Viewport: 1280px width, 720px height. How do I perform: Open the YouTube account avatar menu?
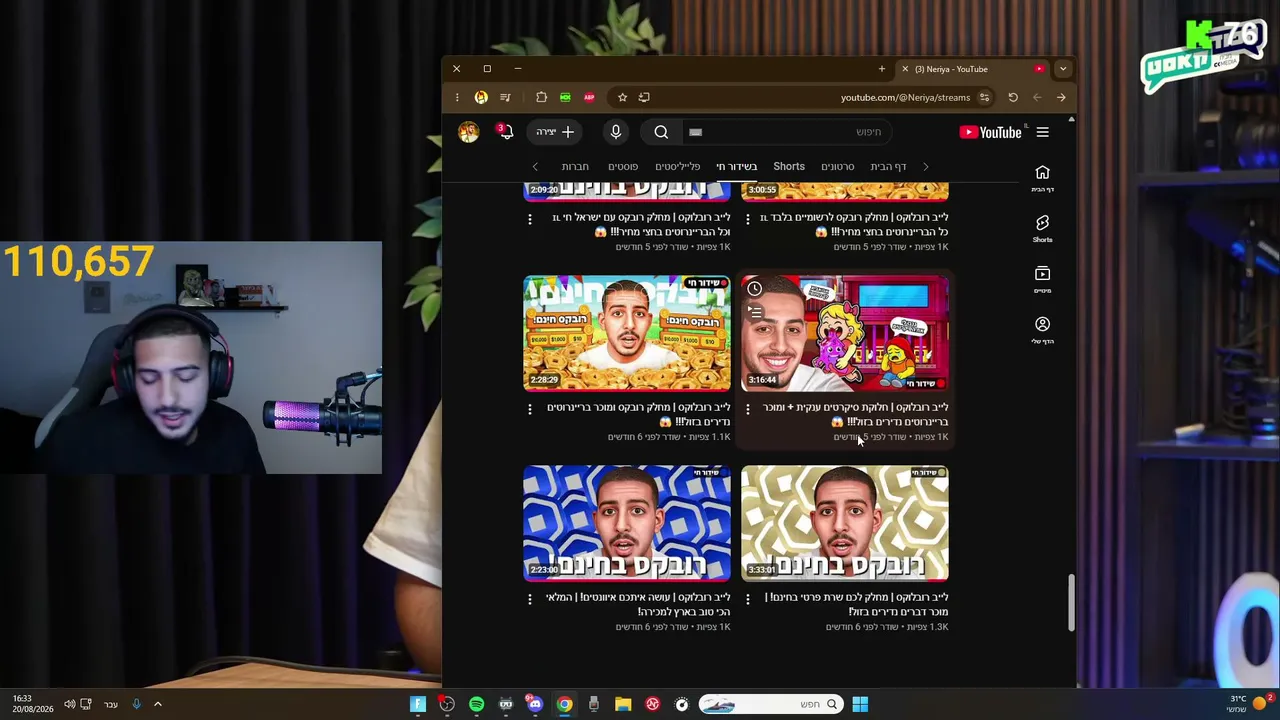click(x=468, y=132)
